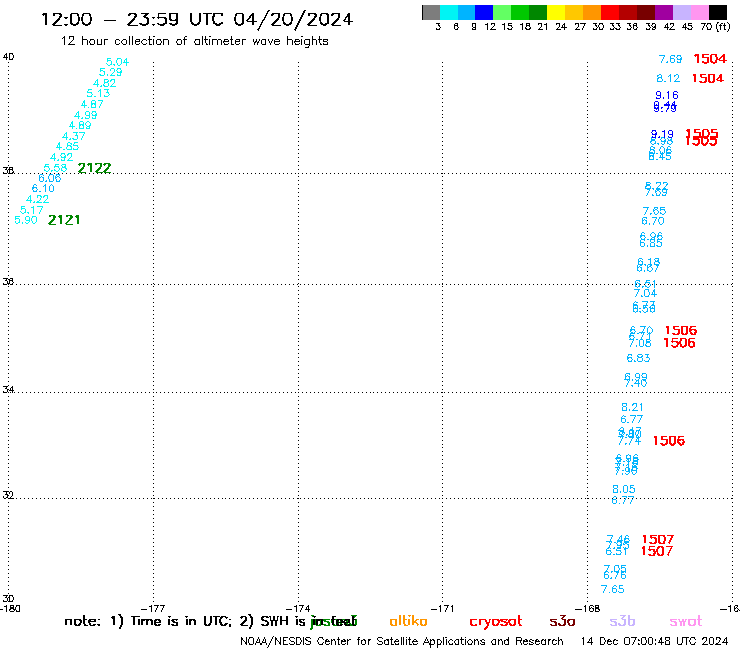Click the 'NOAA/NESDIS Center for Satellite Applications and Research' credit

tap(402, 642)
